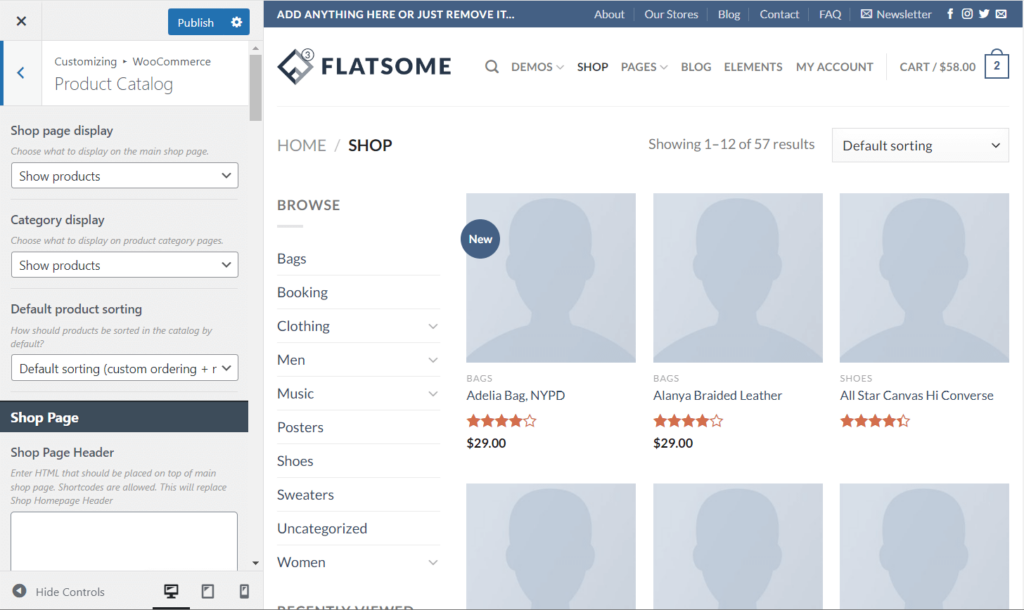Open the Default sorting dropdown on the shop
This screenshot has width=1024, height=610.
[919, 145]
